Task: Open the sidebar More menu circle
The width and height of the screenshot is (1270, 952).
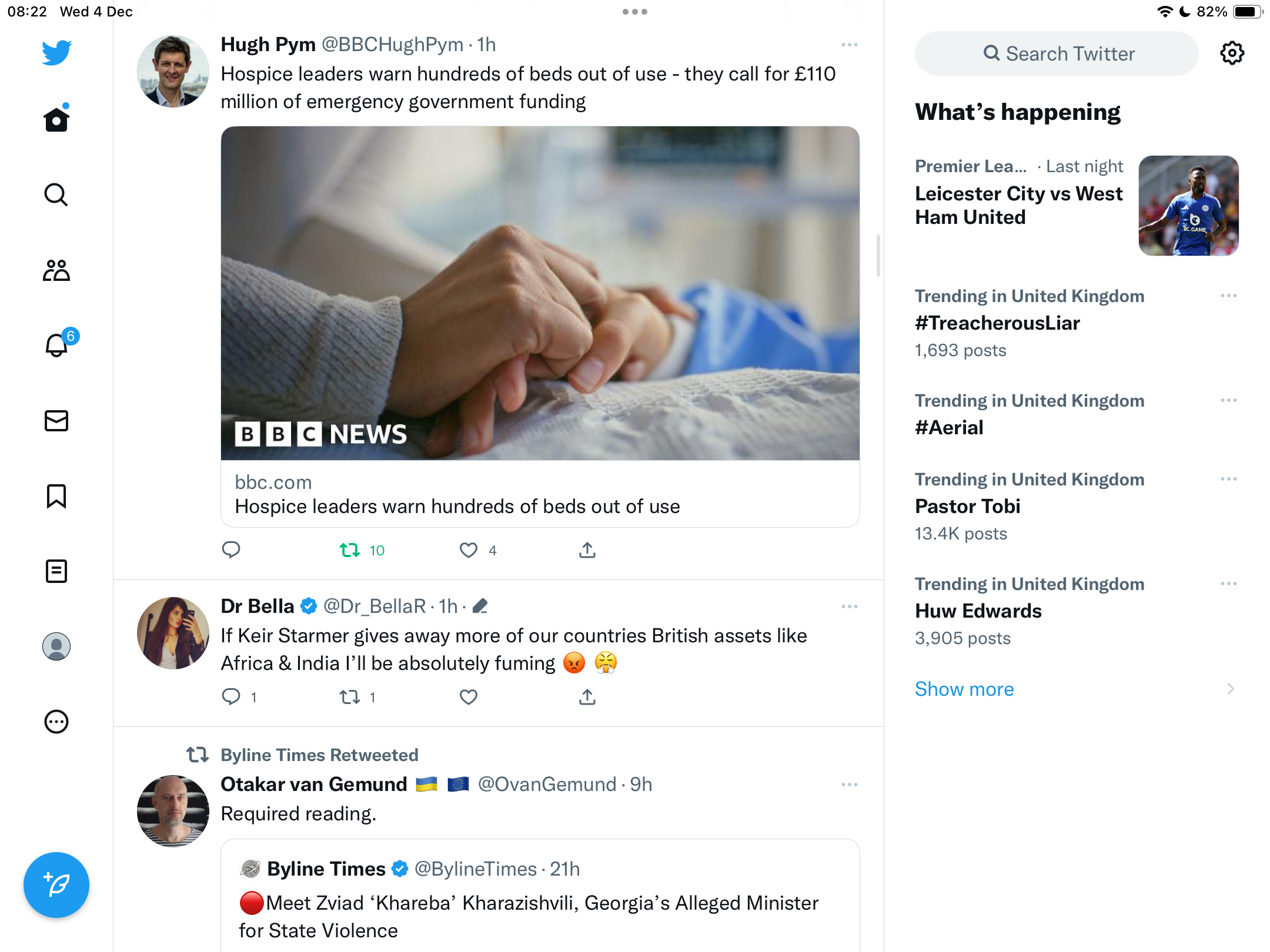Action: click(56, 722)
